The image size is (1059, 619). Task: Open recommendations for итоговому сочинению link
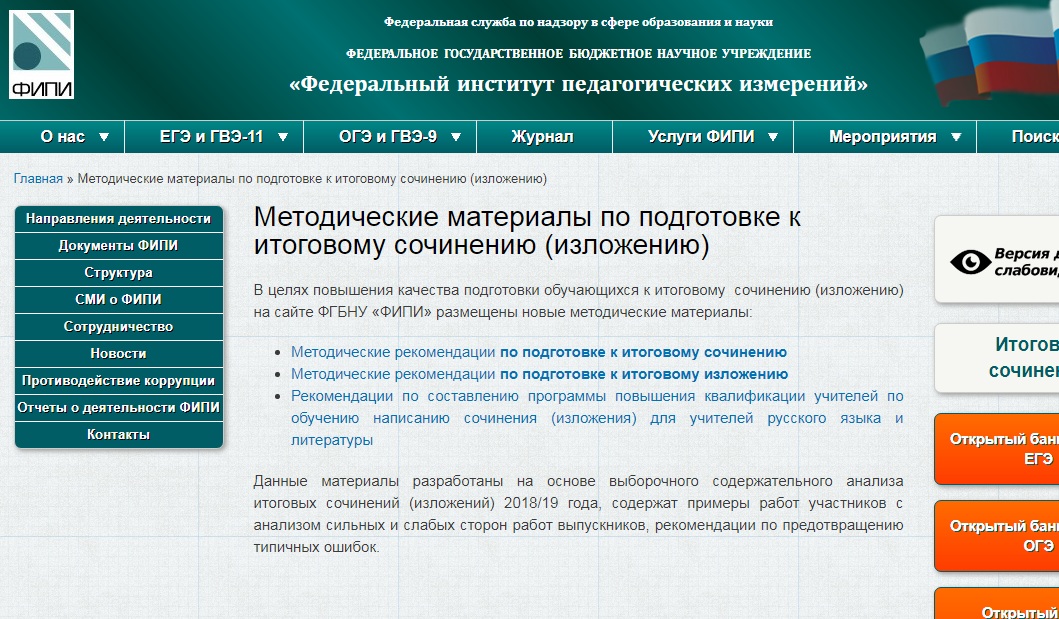click(x=538, y=352)
